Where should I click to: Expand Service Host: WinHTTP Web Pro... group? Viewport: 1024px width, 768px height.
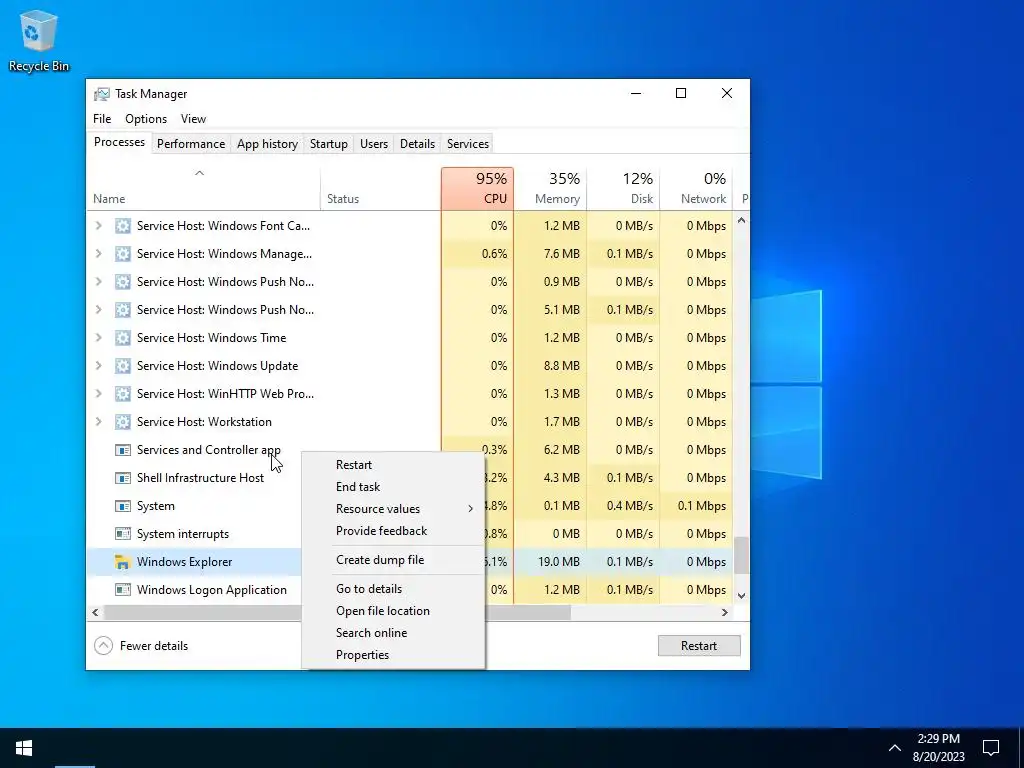pos(99,394)
